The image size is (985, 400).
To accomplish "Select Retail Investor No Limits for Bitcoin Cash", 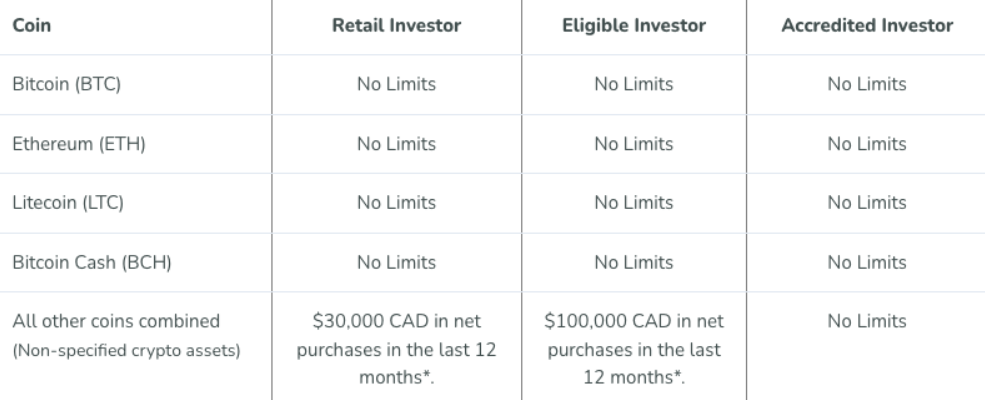I will (396, 262).
